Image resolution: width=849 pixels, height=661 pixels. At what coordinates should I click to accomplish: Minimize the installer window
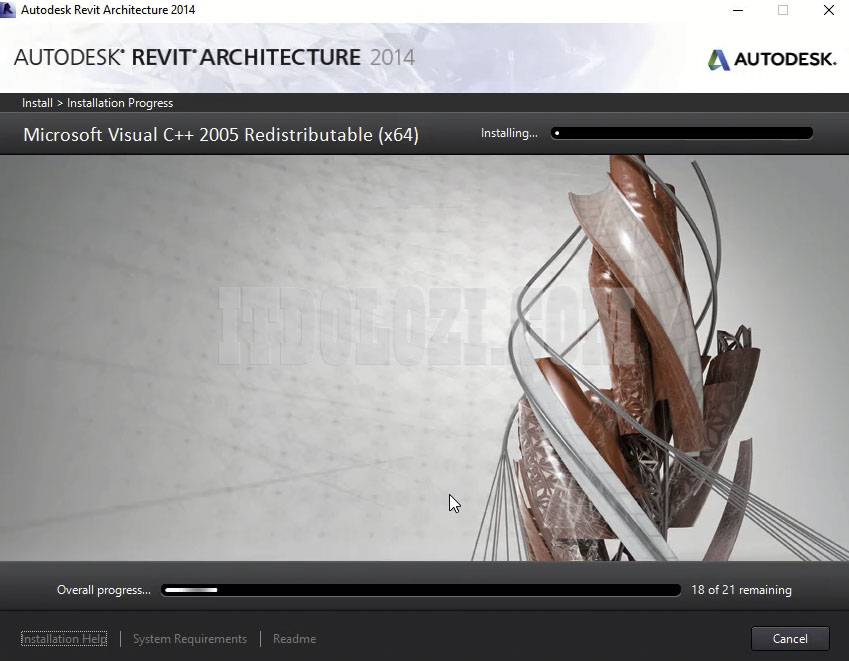pos(738,10)
